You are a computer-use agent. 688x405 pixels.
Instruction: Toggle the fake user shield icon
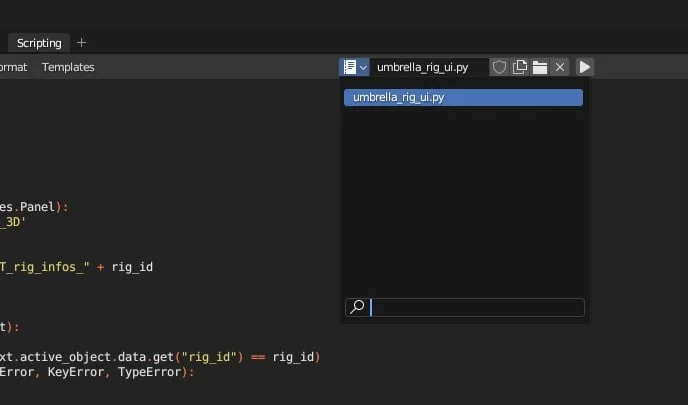tap(500, 67)
